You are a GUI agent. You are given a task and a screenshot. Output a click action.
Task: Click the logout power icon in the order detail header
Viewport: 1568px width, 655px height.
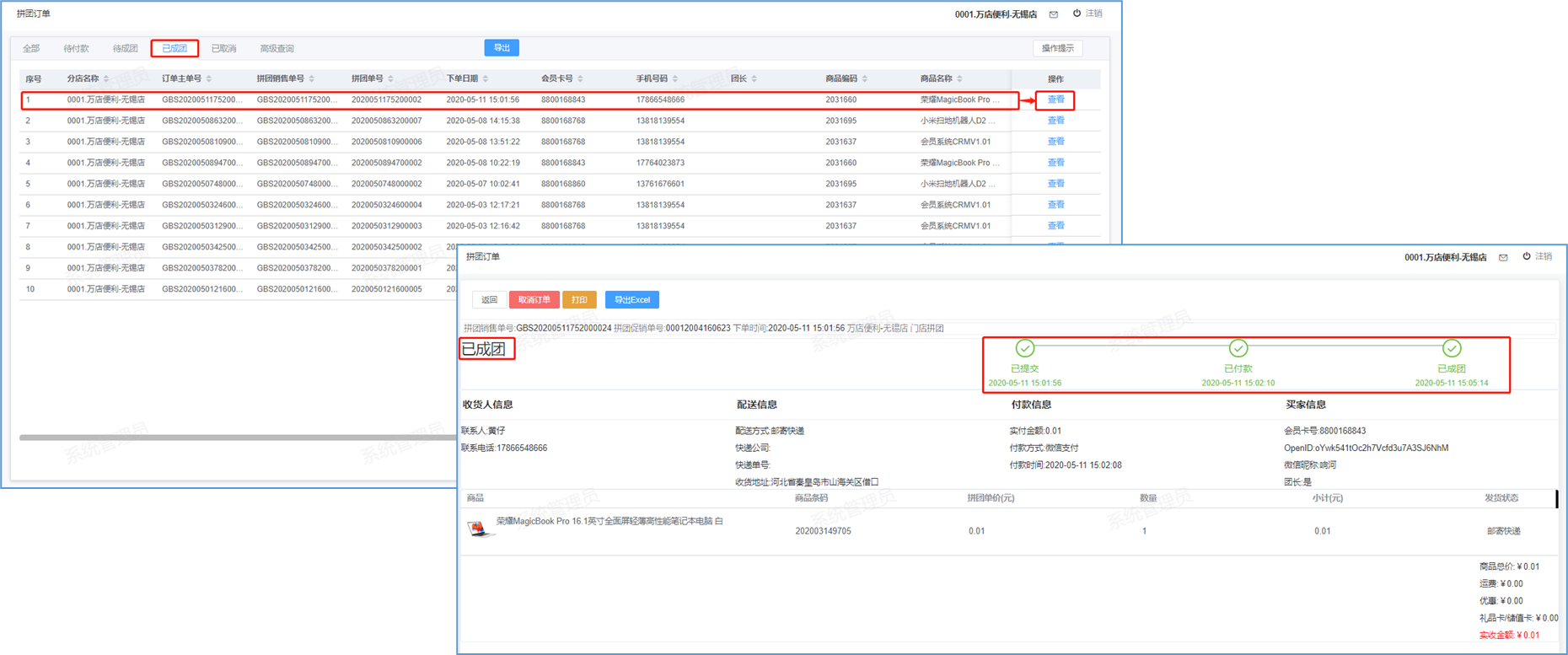click(1526, 256)
